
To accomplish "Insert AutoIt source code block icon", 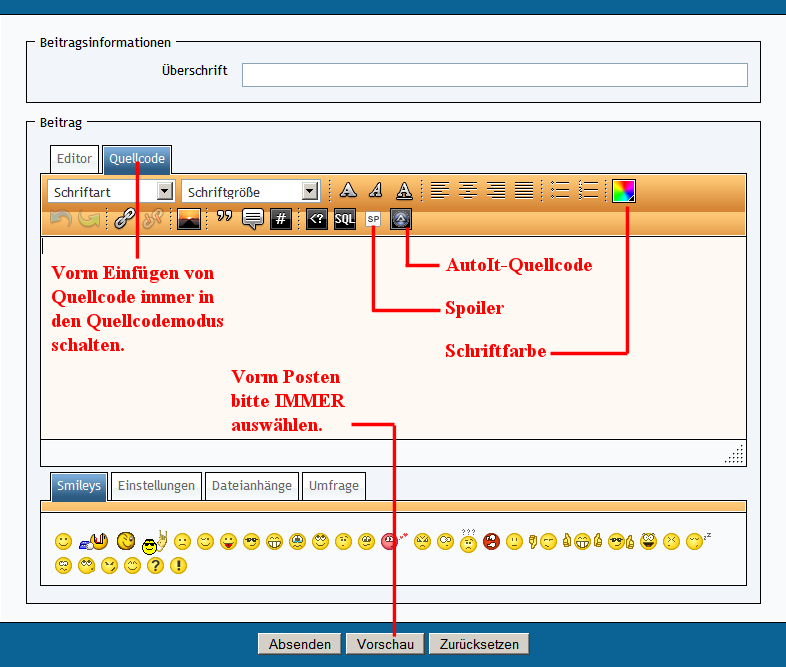I will point(400,219).
